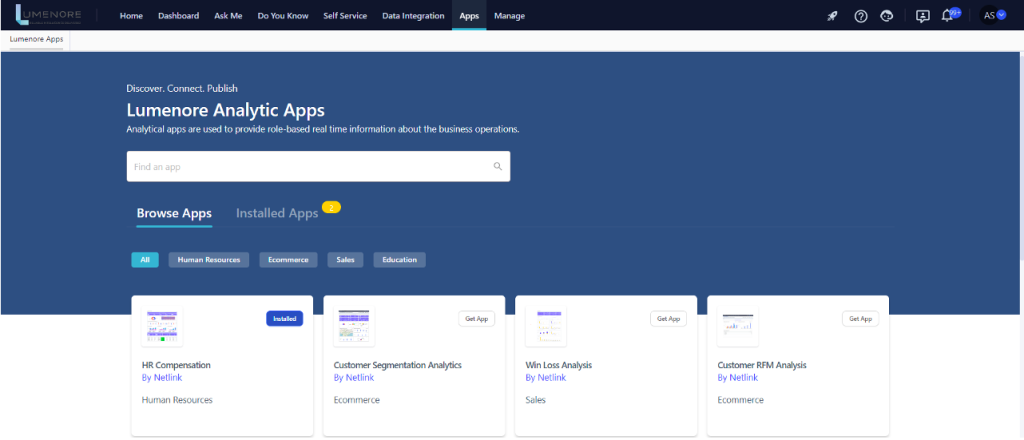Click the feedback chat icon

[922, 16]
